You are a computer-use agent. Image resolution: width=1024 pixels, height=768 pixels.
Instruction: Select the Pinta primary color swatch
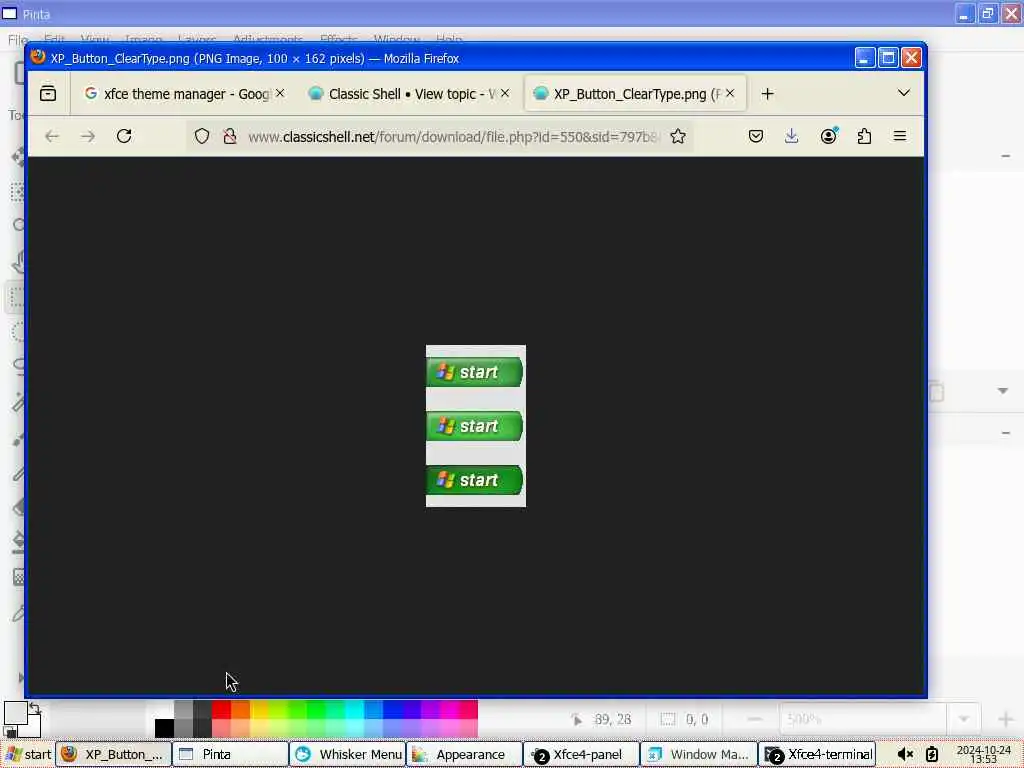point(15,712)
